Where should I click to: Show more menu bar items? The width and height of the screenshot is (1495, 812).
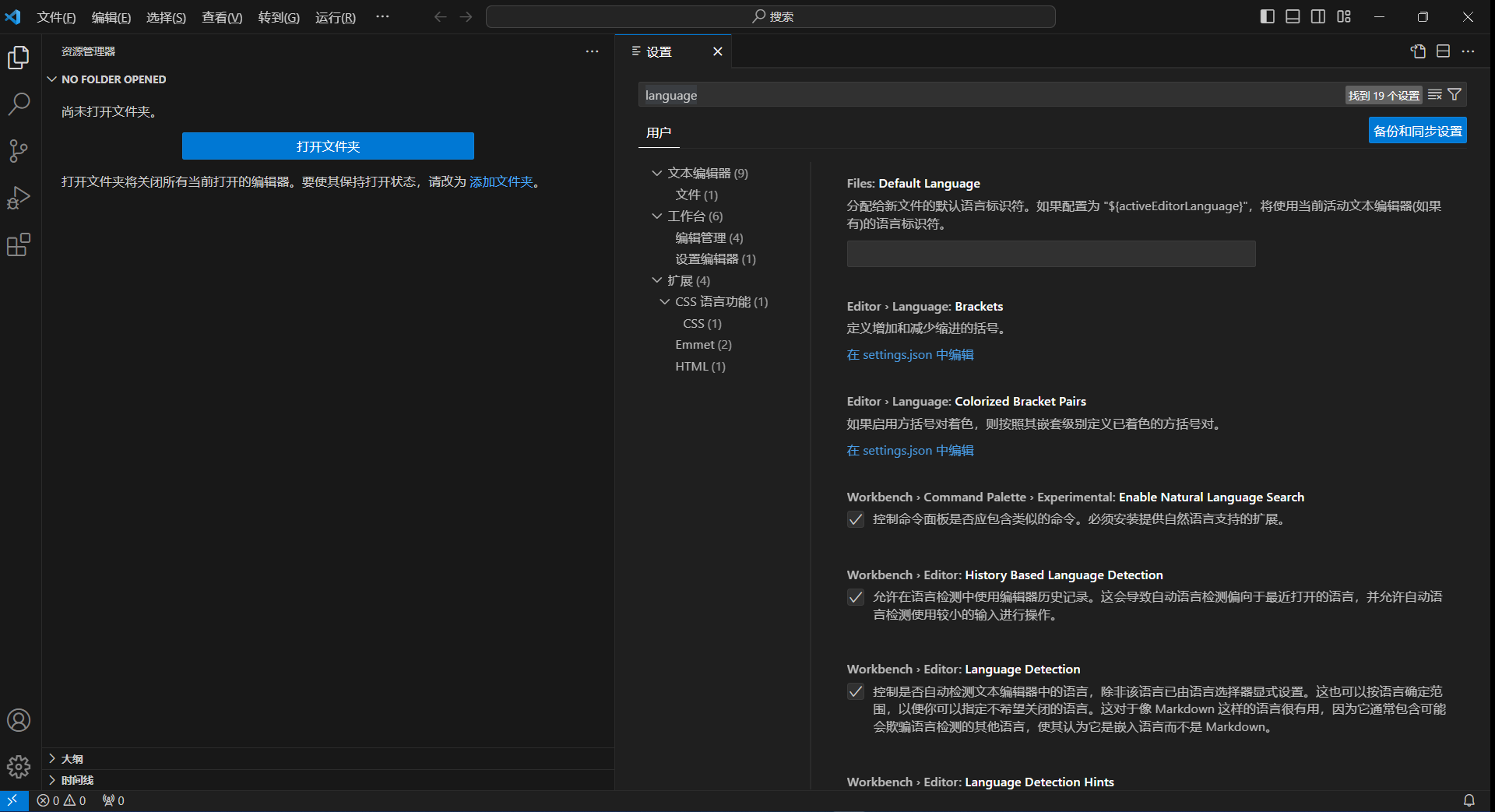382,16
